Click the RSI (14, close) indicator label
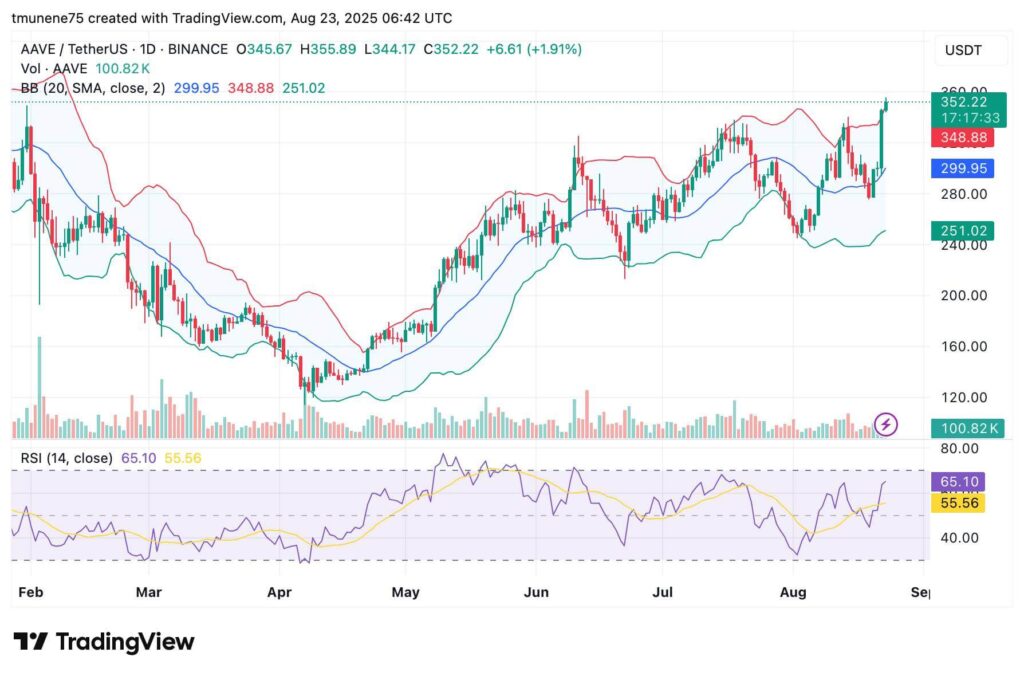Viewport: 1024px width, 676px height. point(67,459)
